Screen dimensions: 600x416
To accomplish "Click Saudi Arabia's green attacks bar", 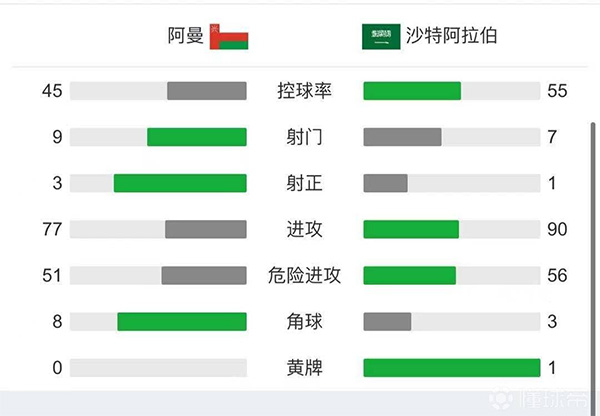I will [x=411, y=229].
